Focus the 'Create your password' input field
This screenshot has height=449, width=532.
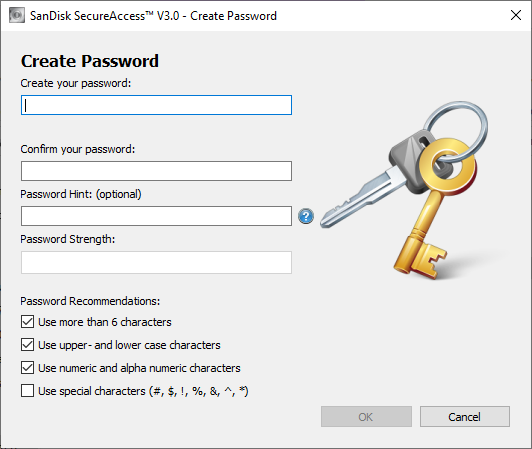pos(156,105)
